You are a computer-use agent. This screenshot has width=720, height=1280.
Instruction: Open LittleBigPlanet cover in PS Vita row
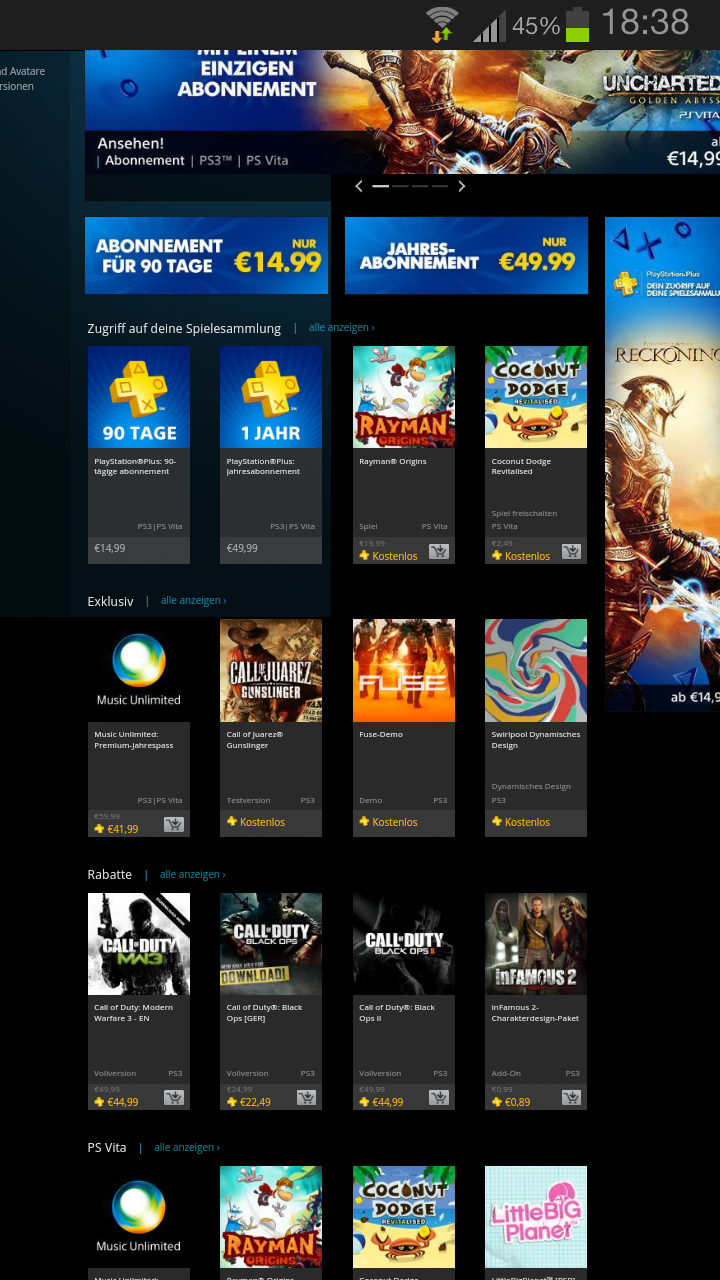[x=536, y=1217]
